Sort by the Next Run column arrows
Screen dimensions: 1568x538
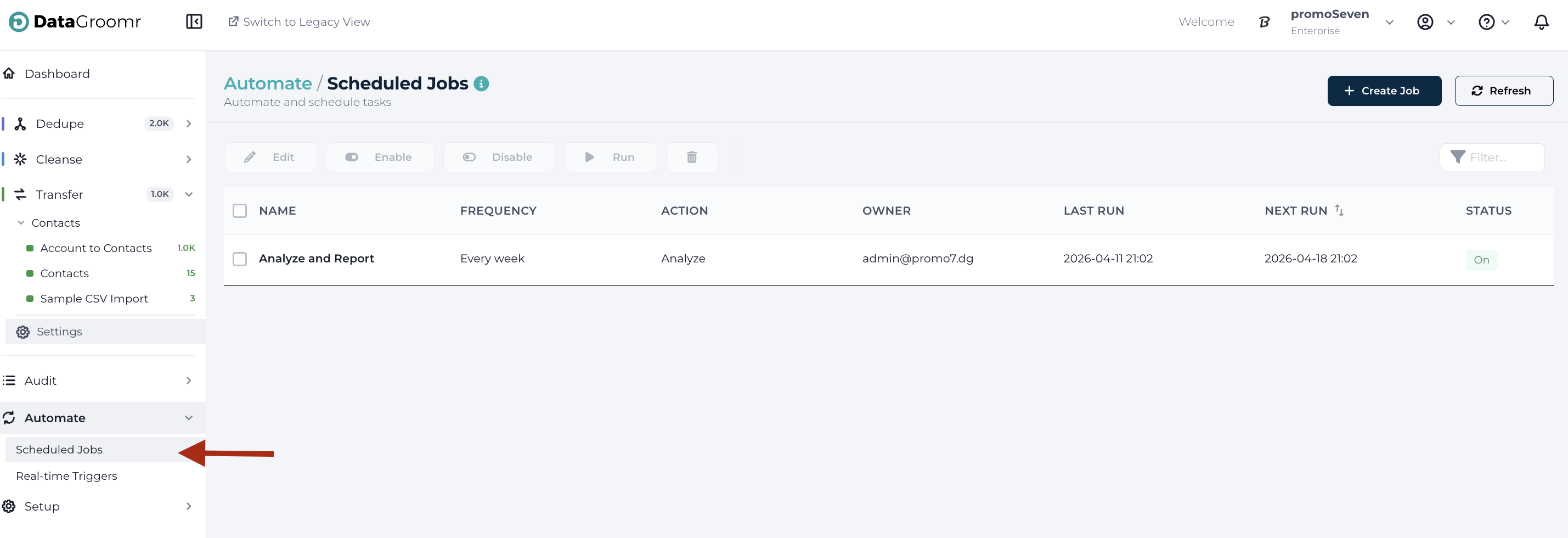pyautogui.click(x=1339, y=210)
